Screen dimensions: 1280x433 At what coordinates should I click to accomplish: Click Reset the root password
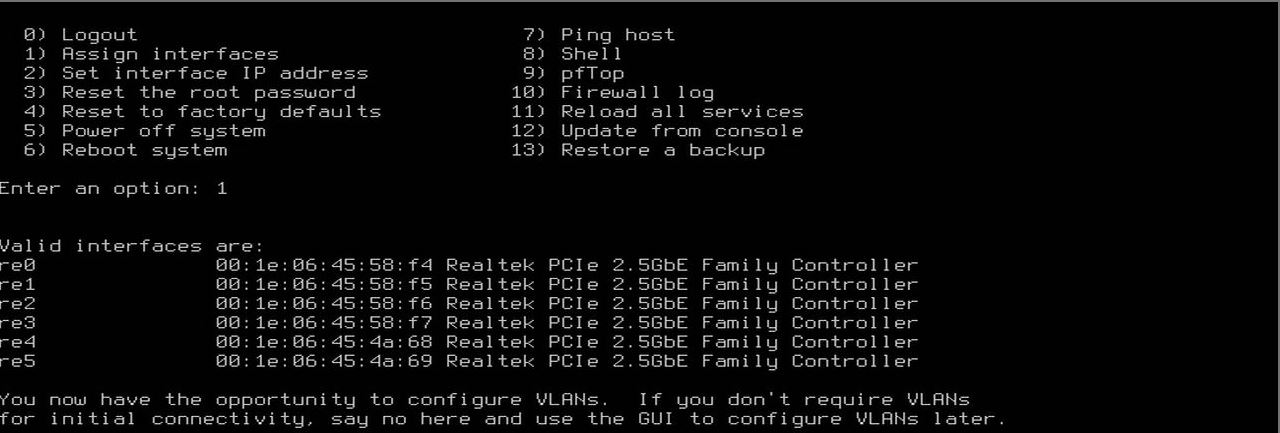(208, 92)
